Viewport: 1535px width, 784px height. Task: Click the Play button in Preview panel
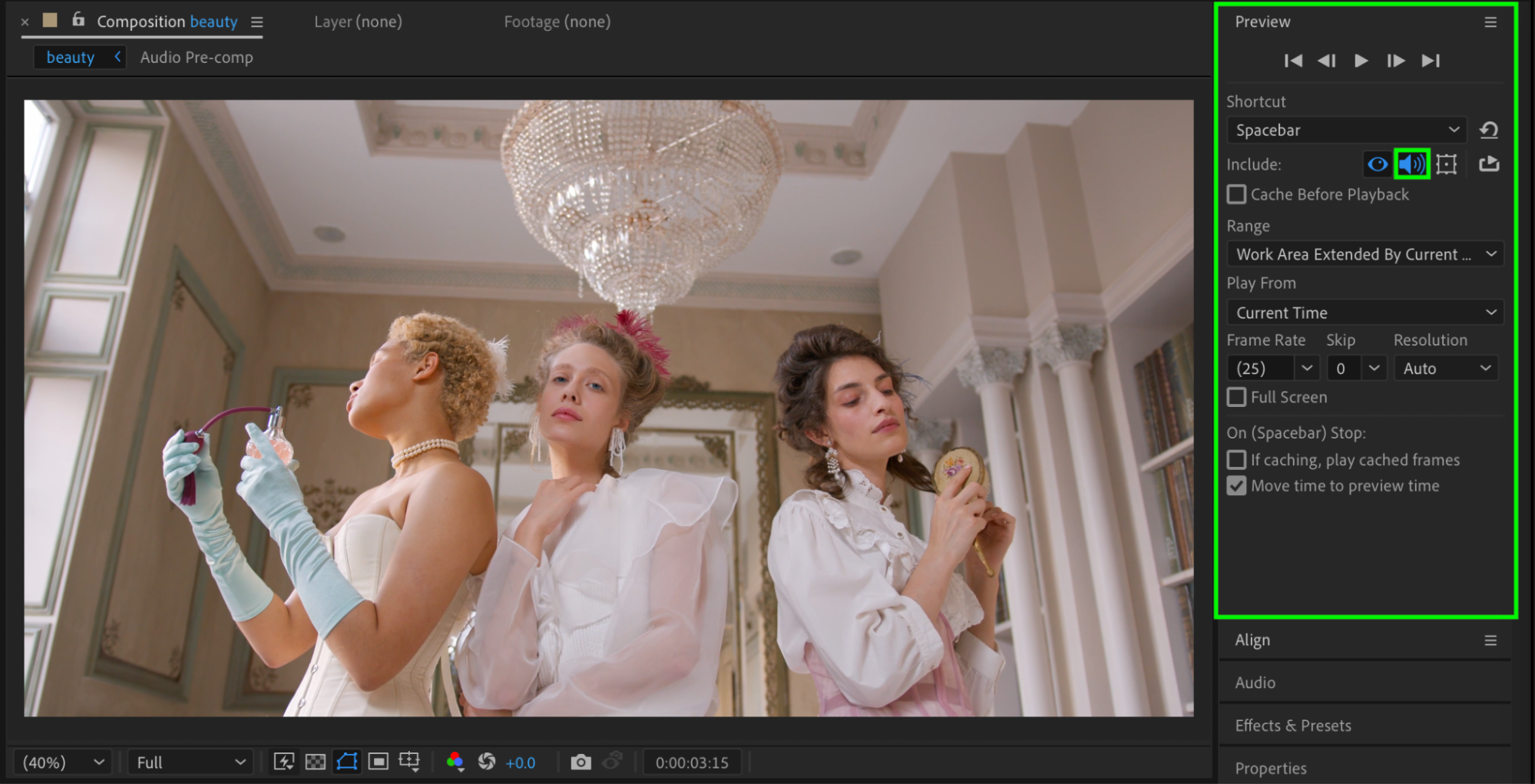[x=1361, y=61]
